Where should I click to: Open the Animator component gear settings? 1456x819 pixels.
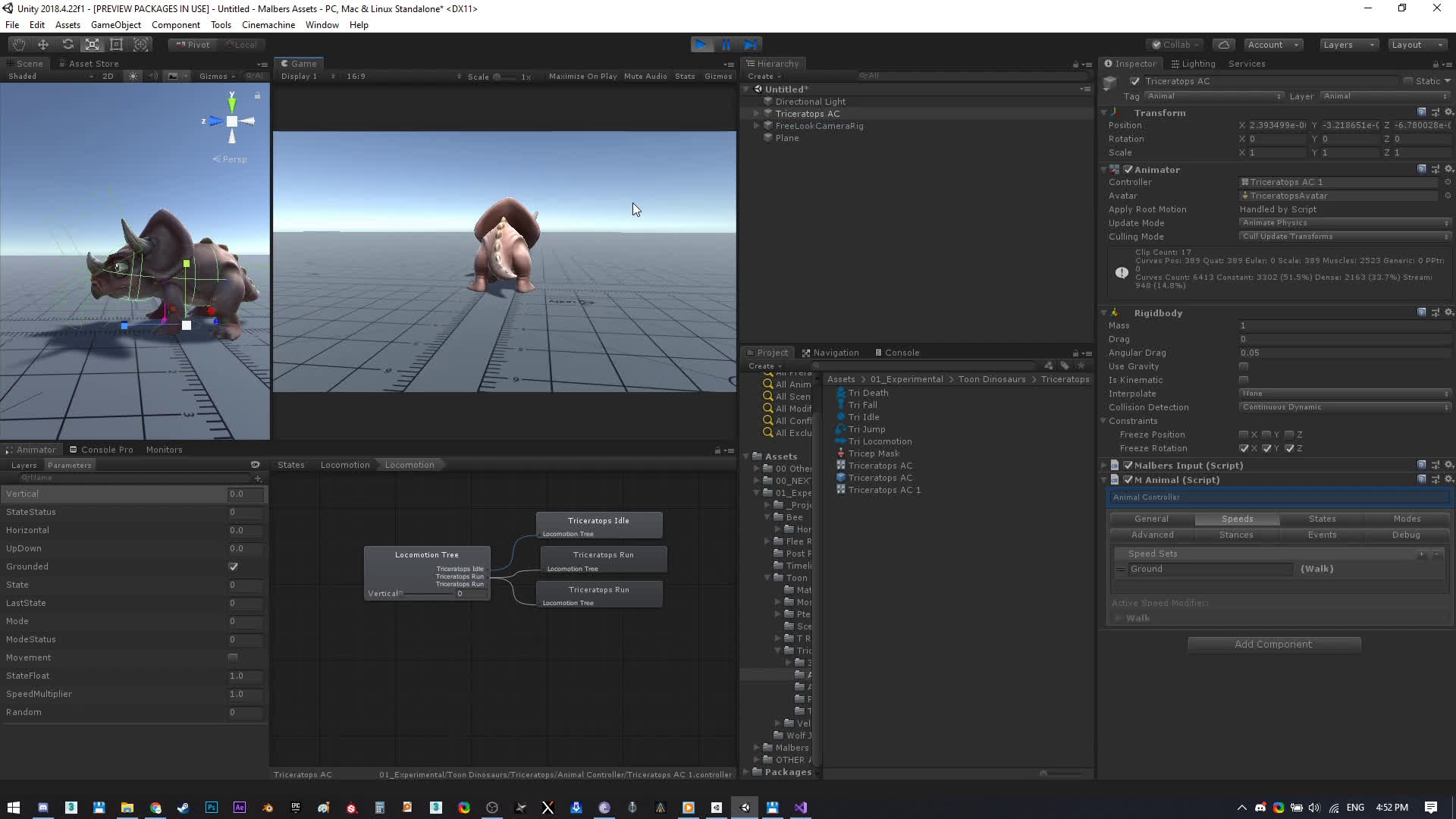(x=1448, y=169)
